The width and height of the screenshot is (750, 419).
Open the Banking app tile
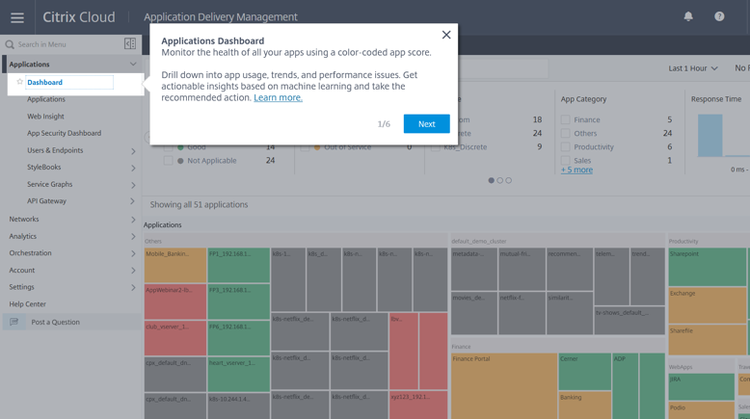[585, 405]
